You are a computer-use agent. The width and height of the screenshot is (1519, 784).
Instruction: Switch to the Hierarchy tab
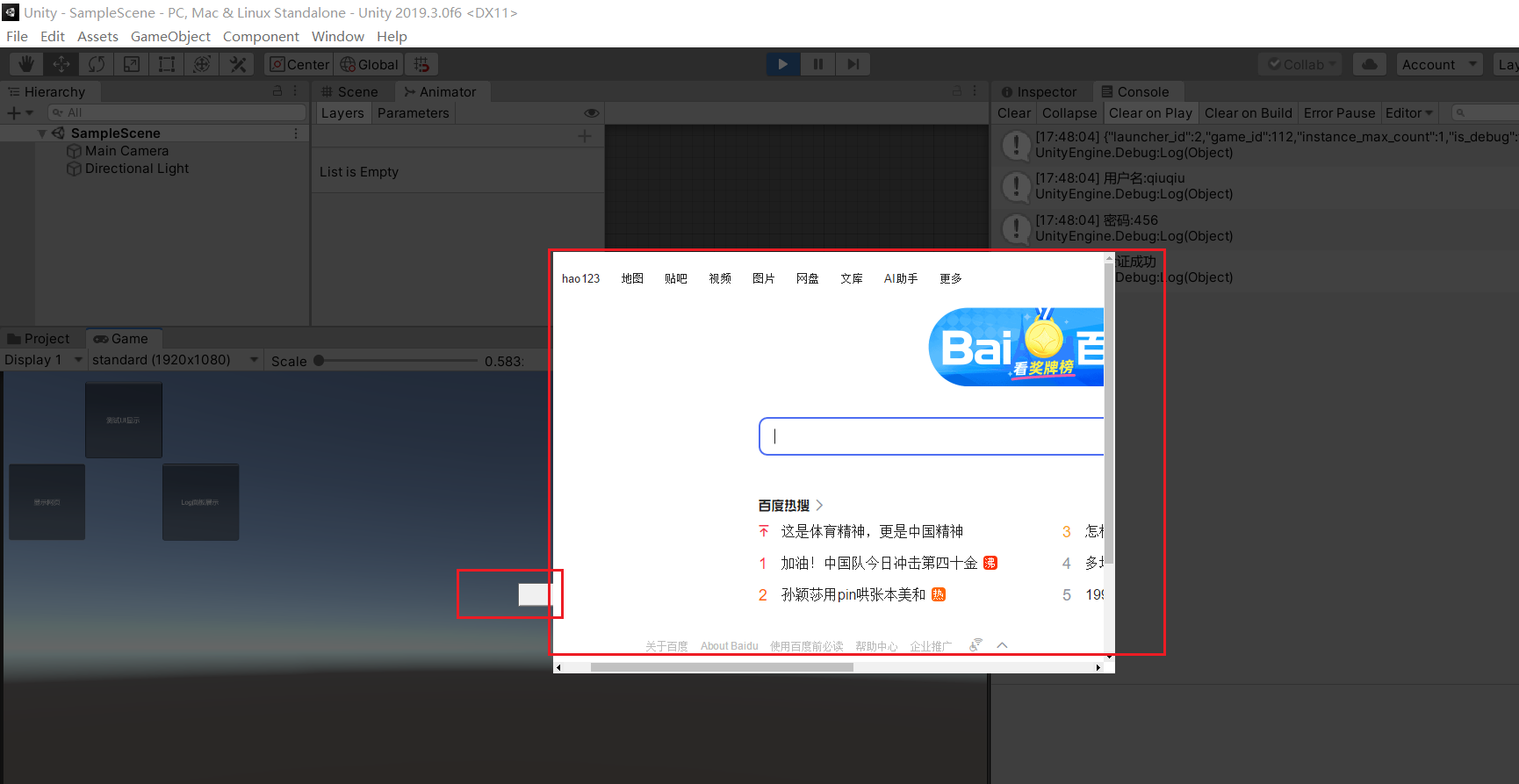(48, 92)
